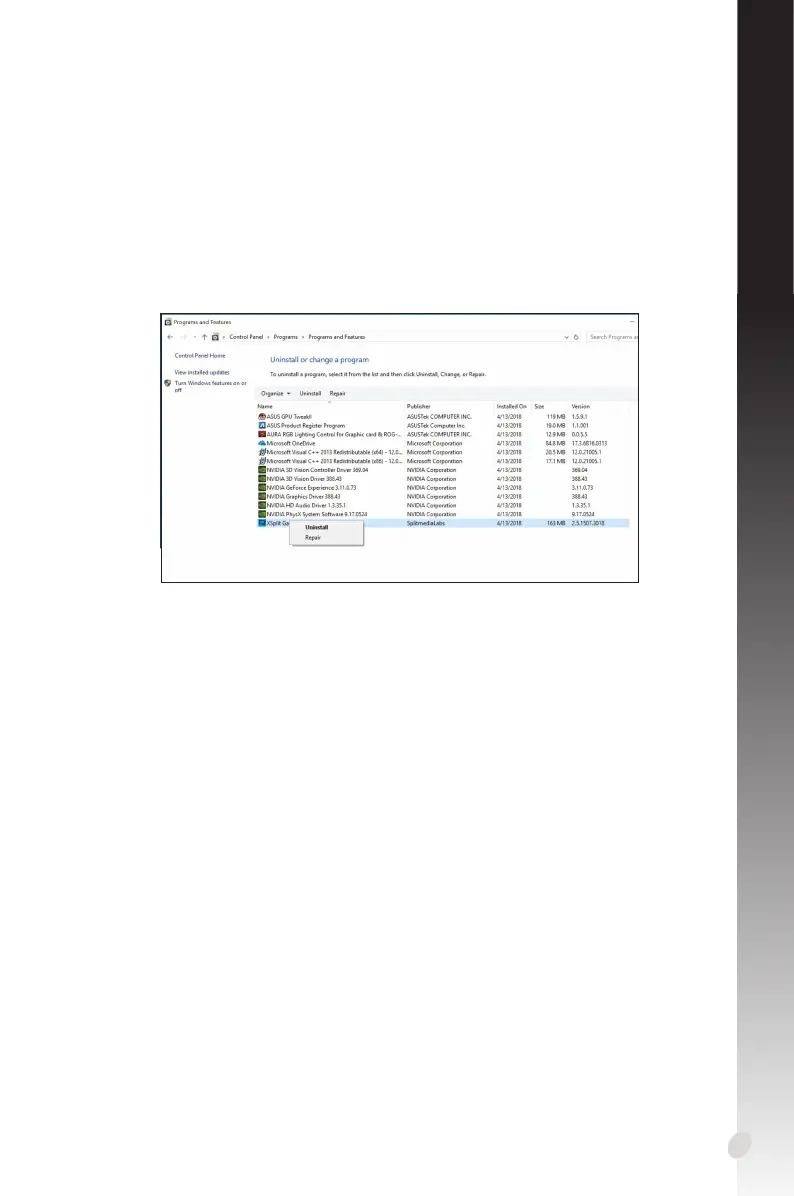This screenshot has width=794, height=1196.
Task: Select the NVIDIA GeForce Experience 3.11.0.73 name
Action: click(311, 487)
